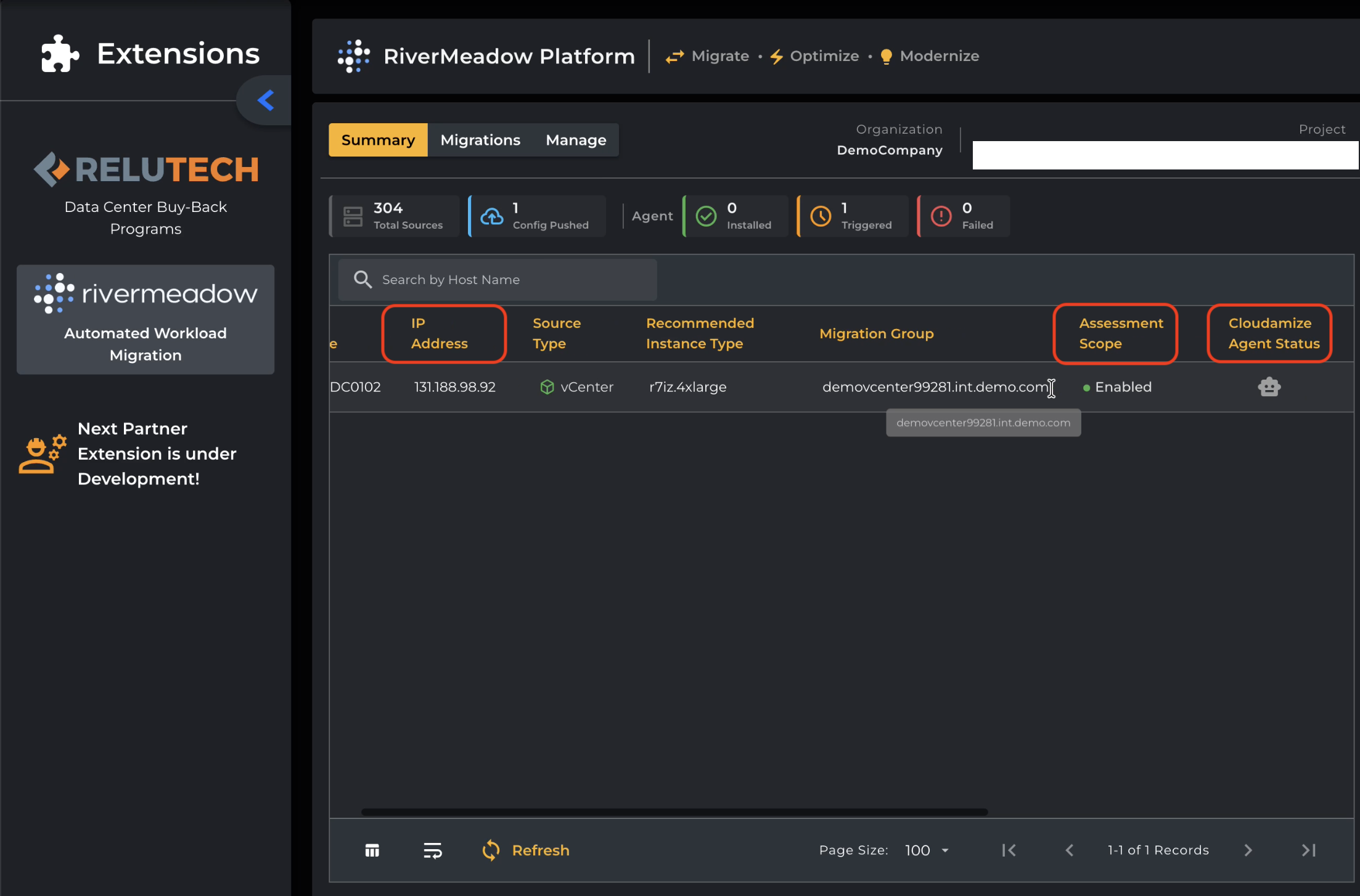Jump to the last records page

(1308, 850)
